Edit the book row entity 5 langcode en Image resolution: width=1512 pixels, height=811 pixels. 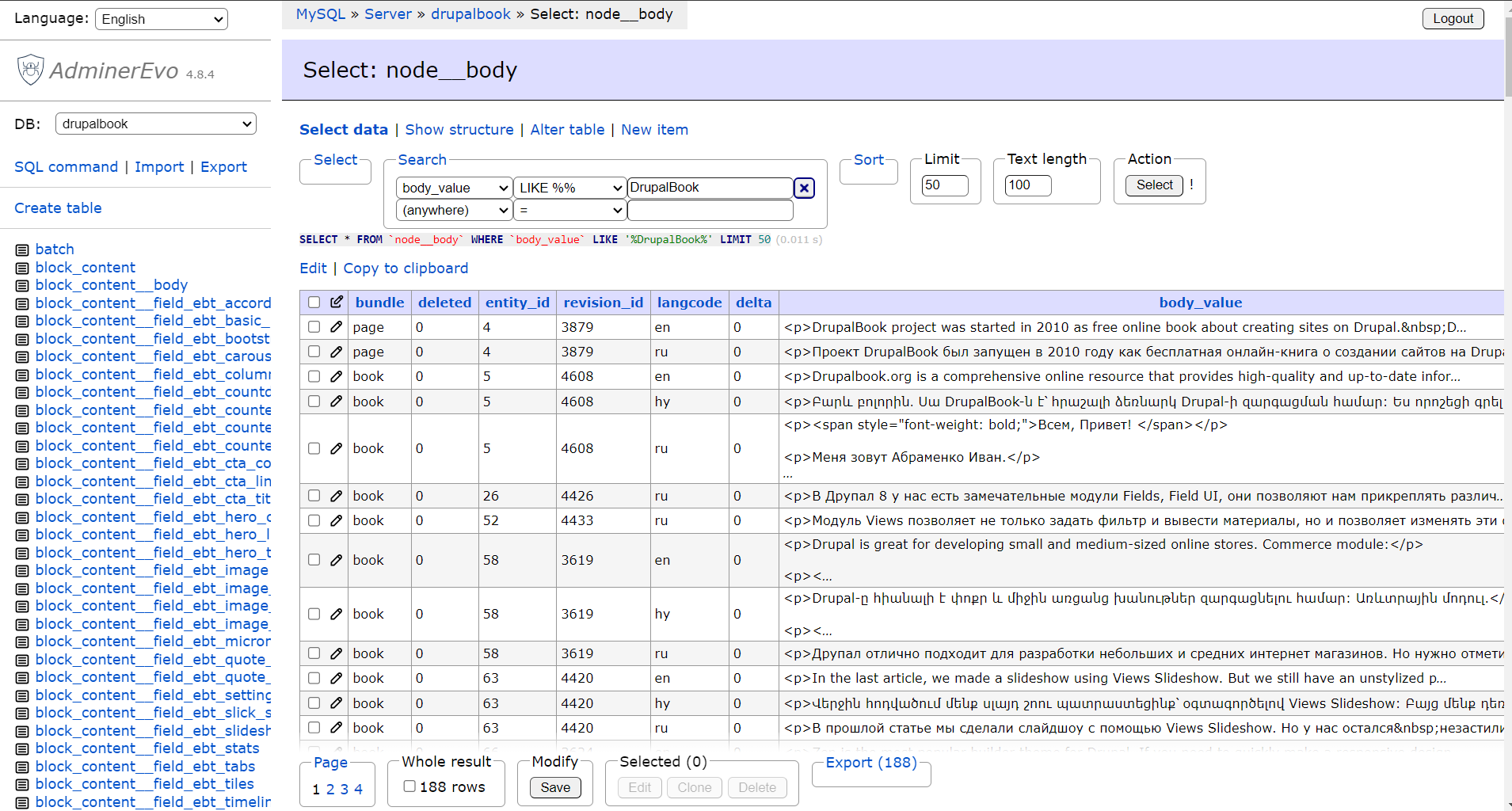coord(337,376)
